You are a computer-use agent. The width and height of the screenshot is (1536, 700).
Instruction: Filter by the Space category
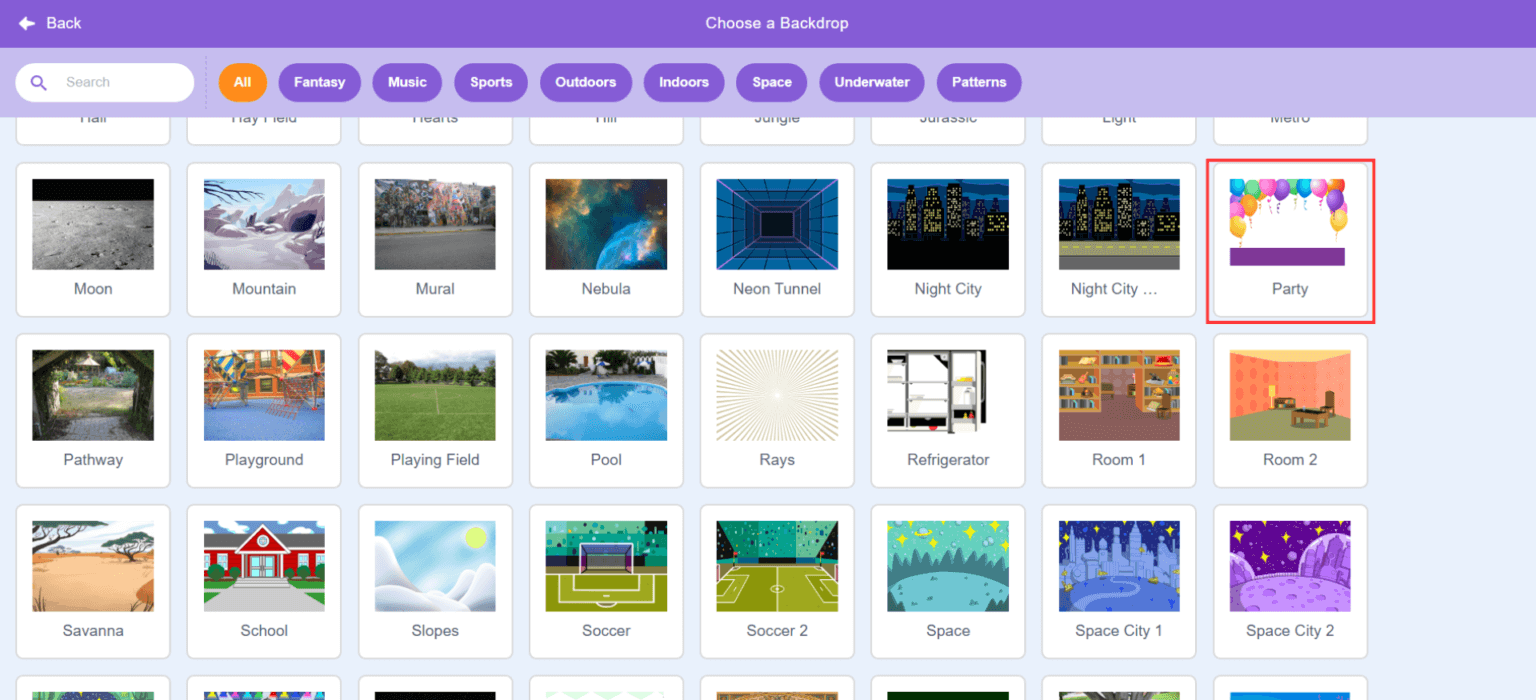(x=771, y=82)
